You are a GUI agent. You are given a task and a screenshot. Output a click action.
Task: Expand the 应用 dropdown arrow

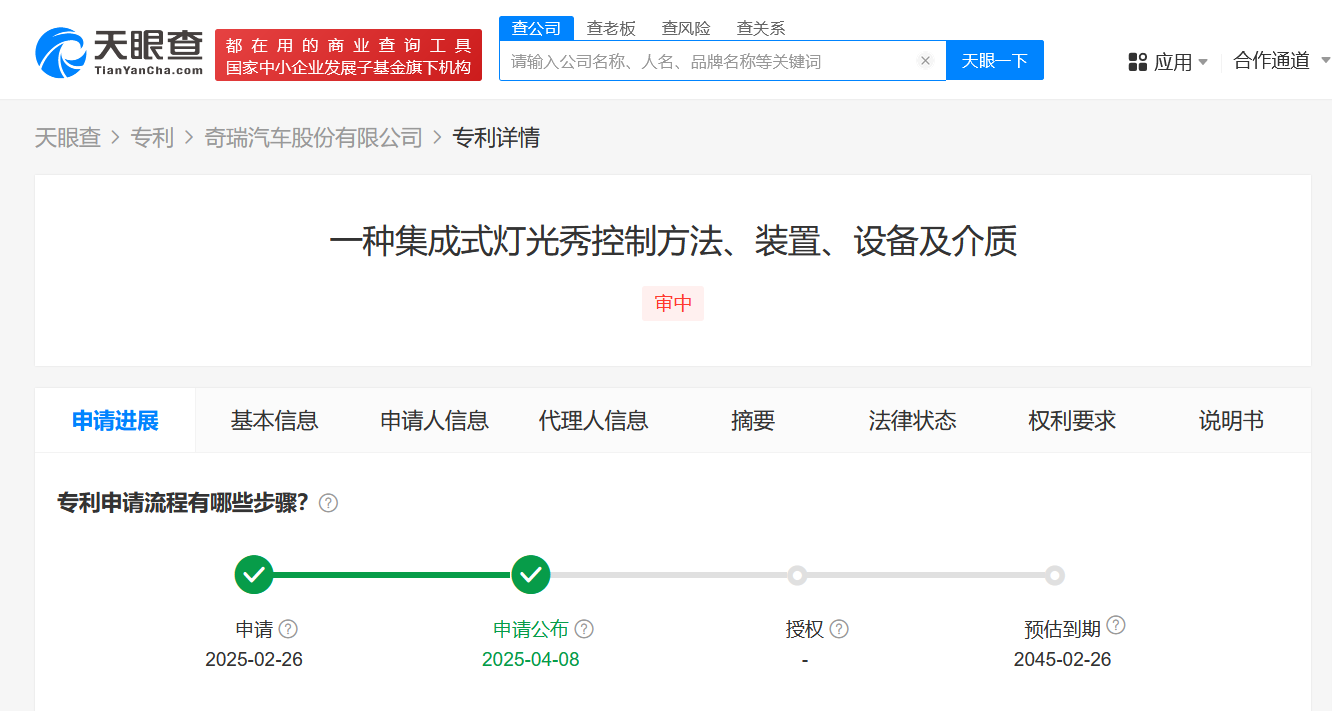coord(1203,62)
